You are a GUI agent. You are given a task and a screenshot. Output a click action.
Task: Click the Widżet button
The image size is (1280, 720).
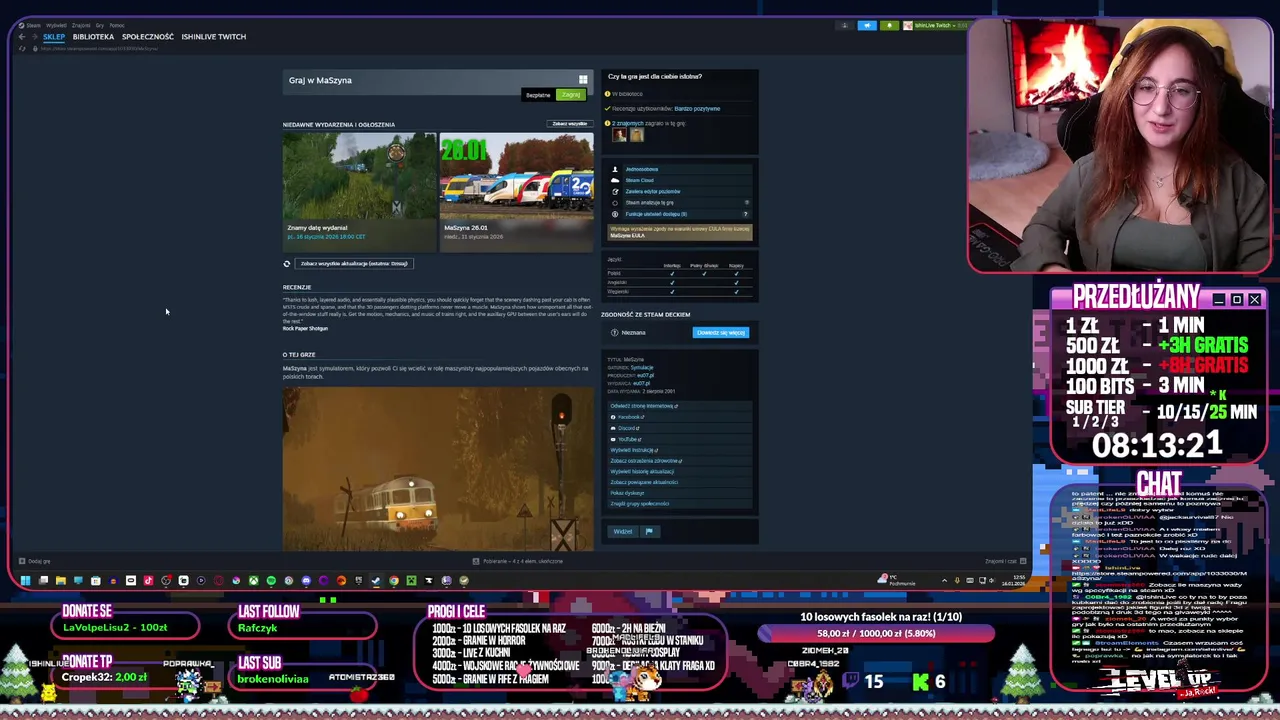coord(622,532)
